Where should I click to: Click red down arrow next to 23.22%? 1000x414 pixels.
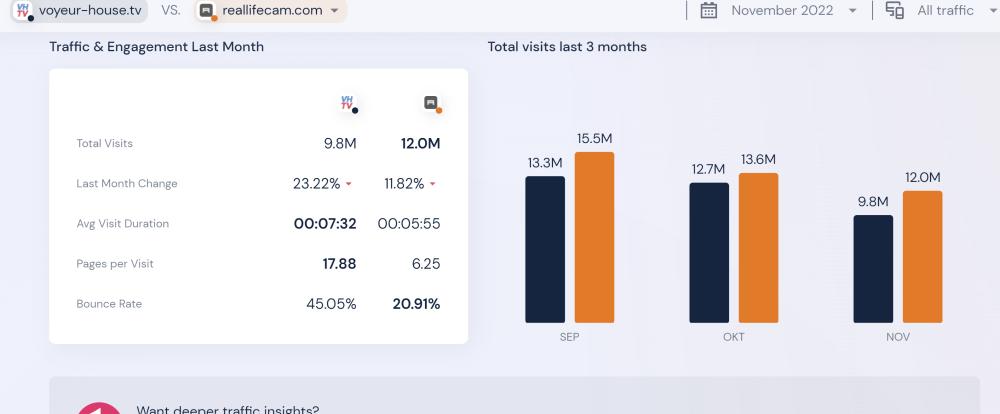click(348, 185)
